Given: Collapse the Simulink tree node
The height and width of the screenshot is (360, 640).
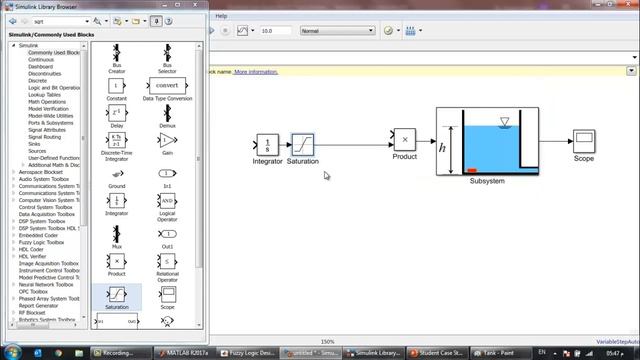Looking at the screenshot, I should (x=13, y=46).
